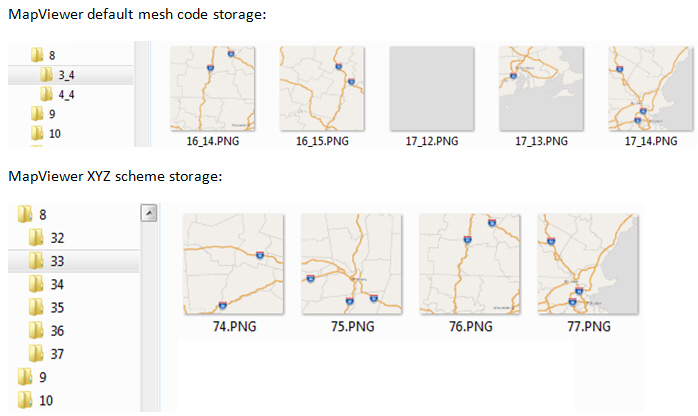The height and width of the screenshot is (416, 698).
Task: Click folder 8 icon in top tree
Action: click(36, 55)
